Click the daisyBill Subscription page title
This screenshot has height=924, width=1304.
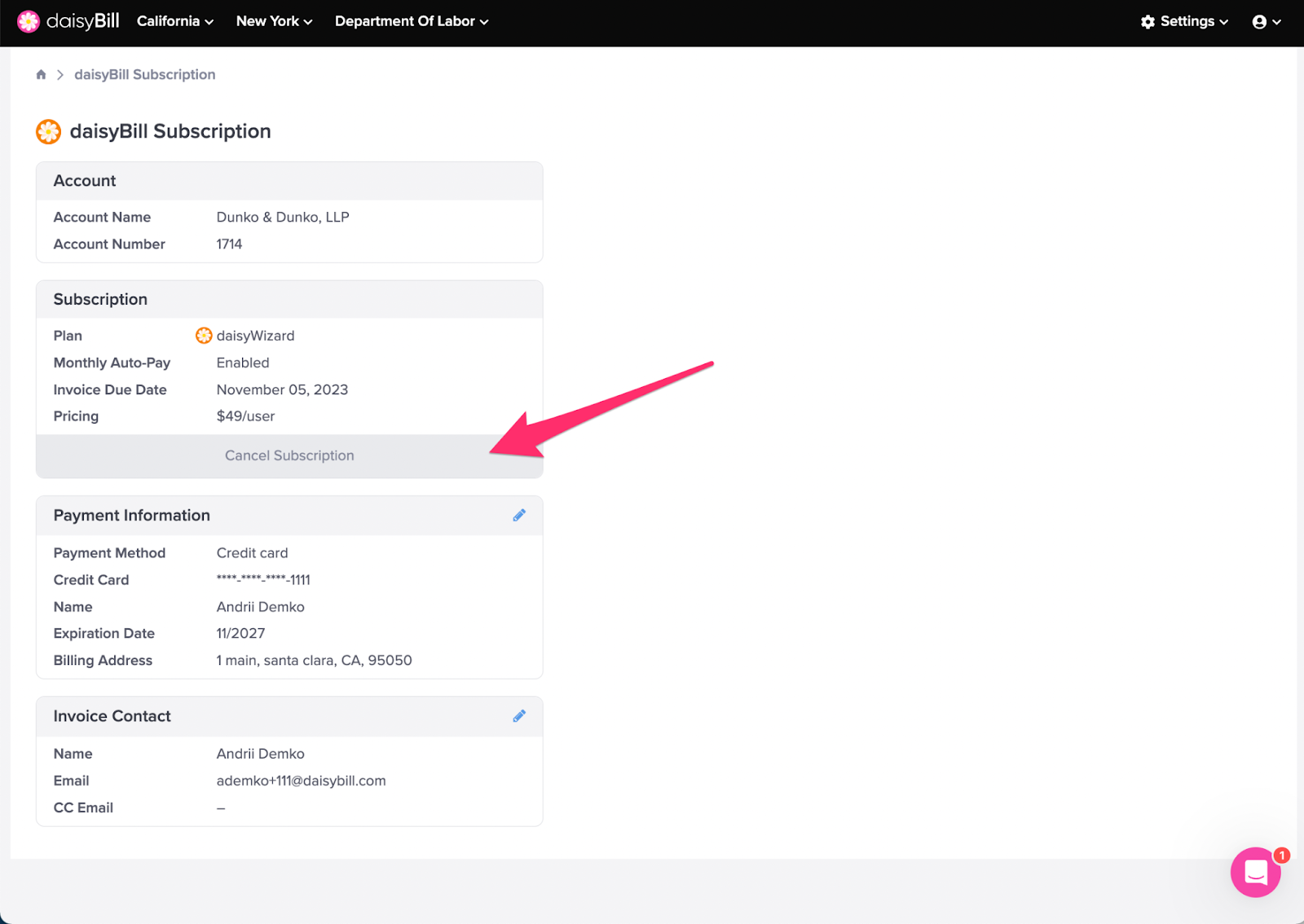[170, 131]
